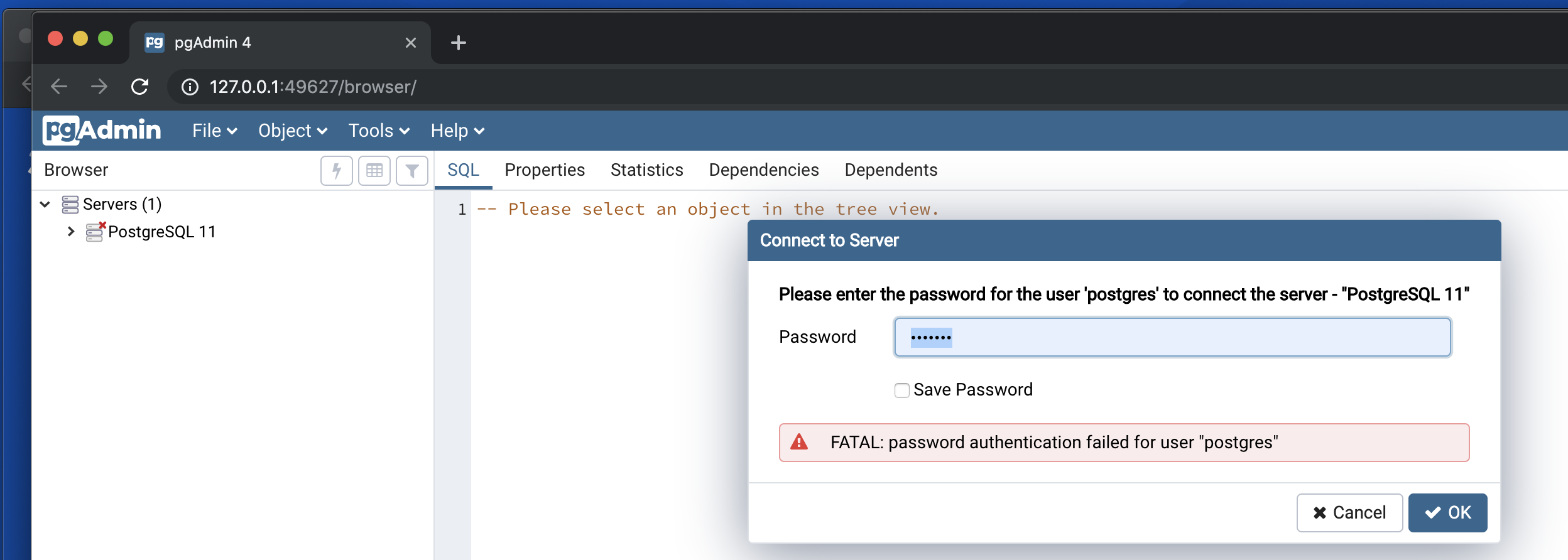Viewport: 1568px width, 560px height.
Task: Click the pgAdmin logo
Action: click(102, 130)
